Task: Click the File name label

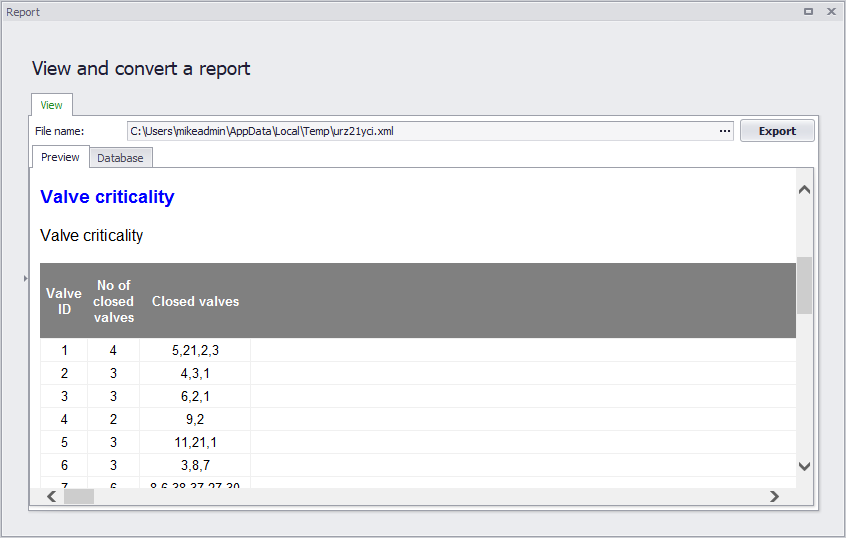Action: click(59, 131)
